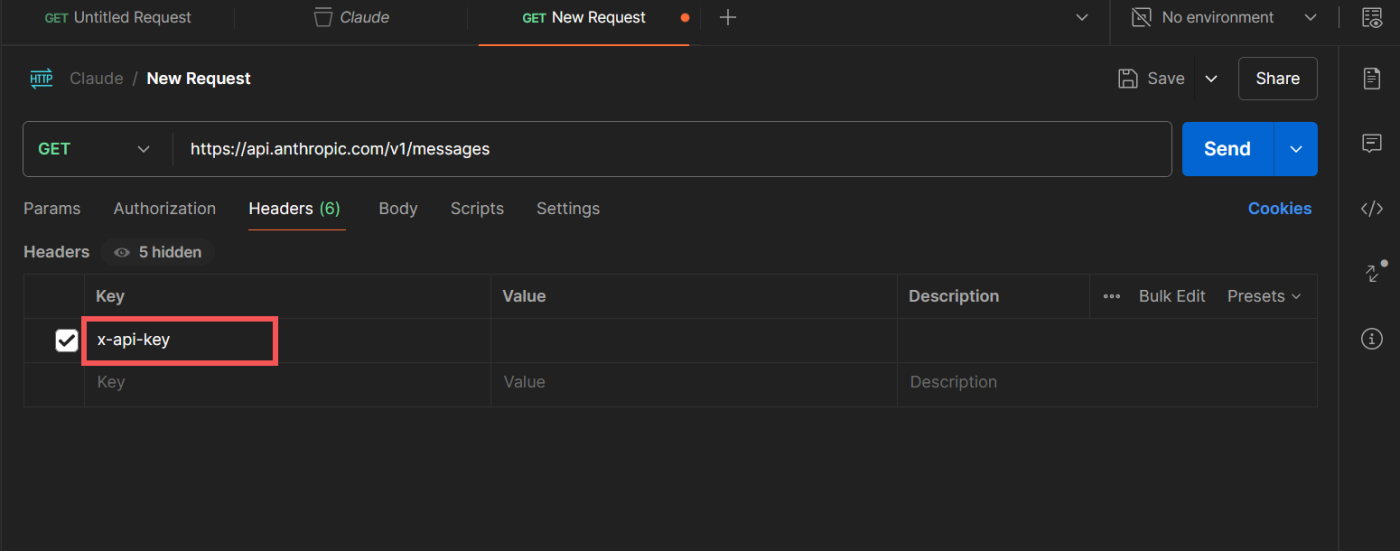This screenshot has height=551, width=1400.
Task: Click the Save disk icon
Action: tap(1127, 79)
